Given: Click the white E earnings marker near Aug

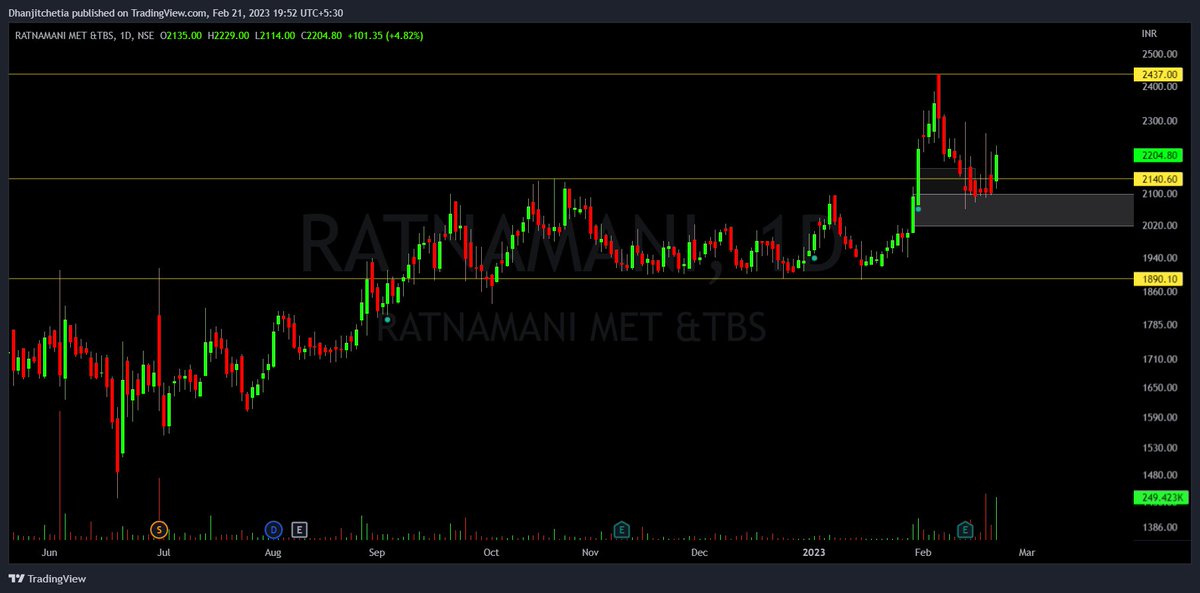Looking at the screenshot, I should coord(299,529).
